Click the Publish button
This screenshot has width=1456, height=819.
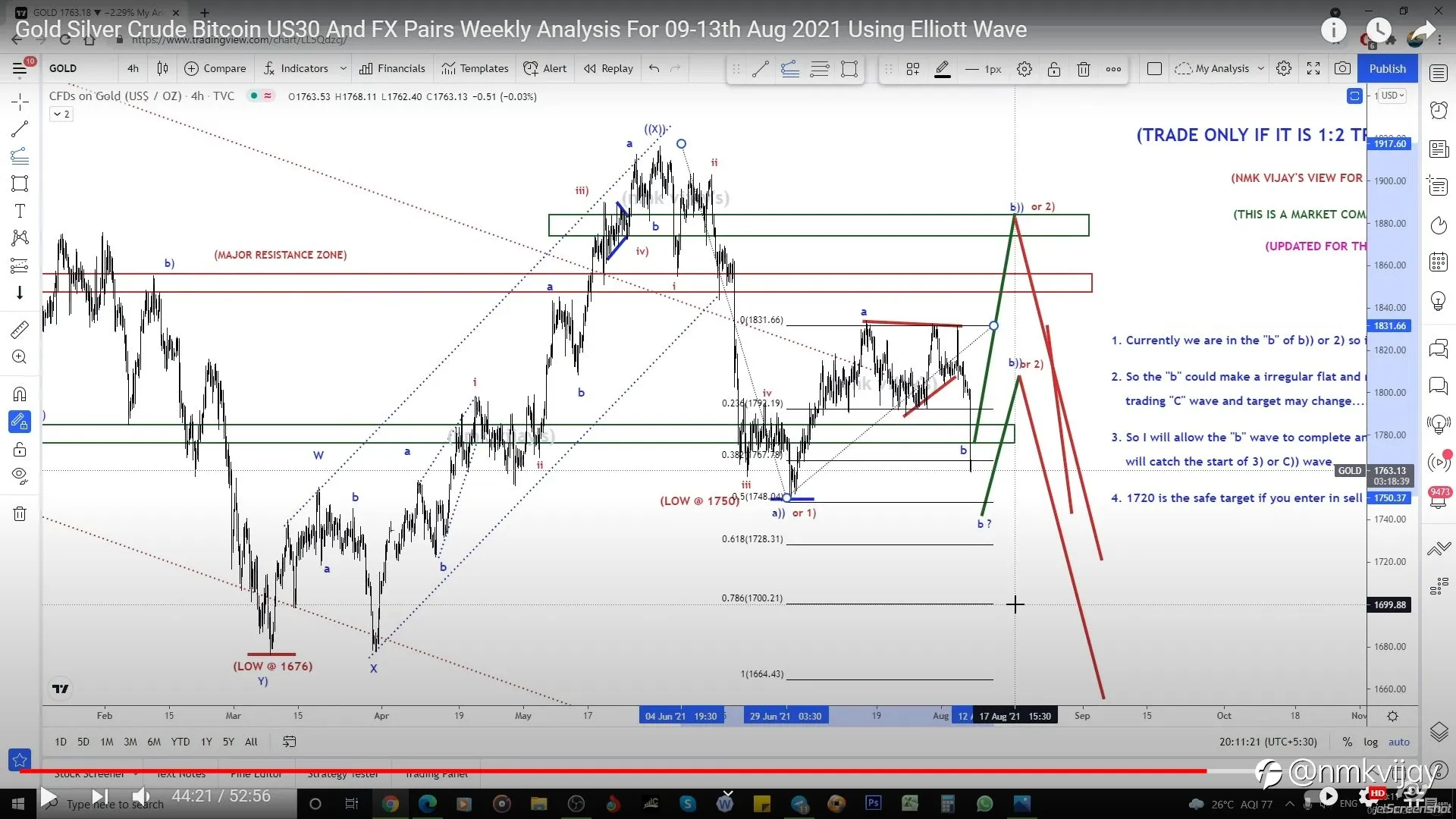(1387, 68)
